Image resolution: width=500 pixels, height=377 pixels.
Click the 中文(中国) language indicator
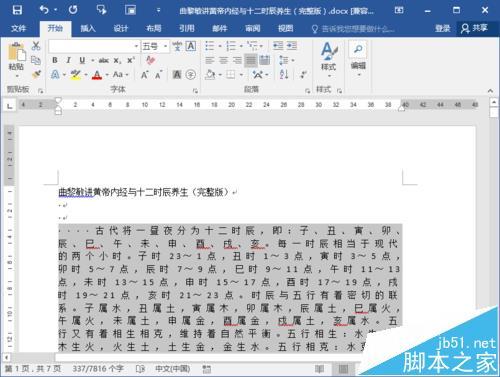173,369
